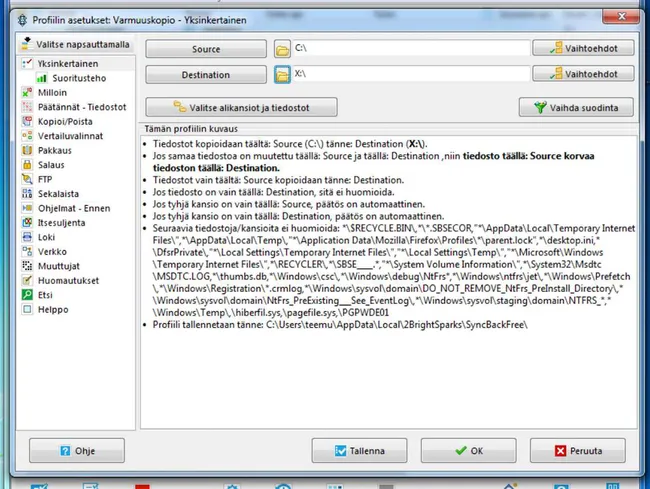This screenshot has height=489, width=650.
Task: Click the Vertailuvalinnat icon
Action: (27, 136)
